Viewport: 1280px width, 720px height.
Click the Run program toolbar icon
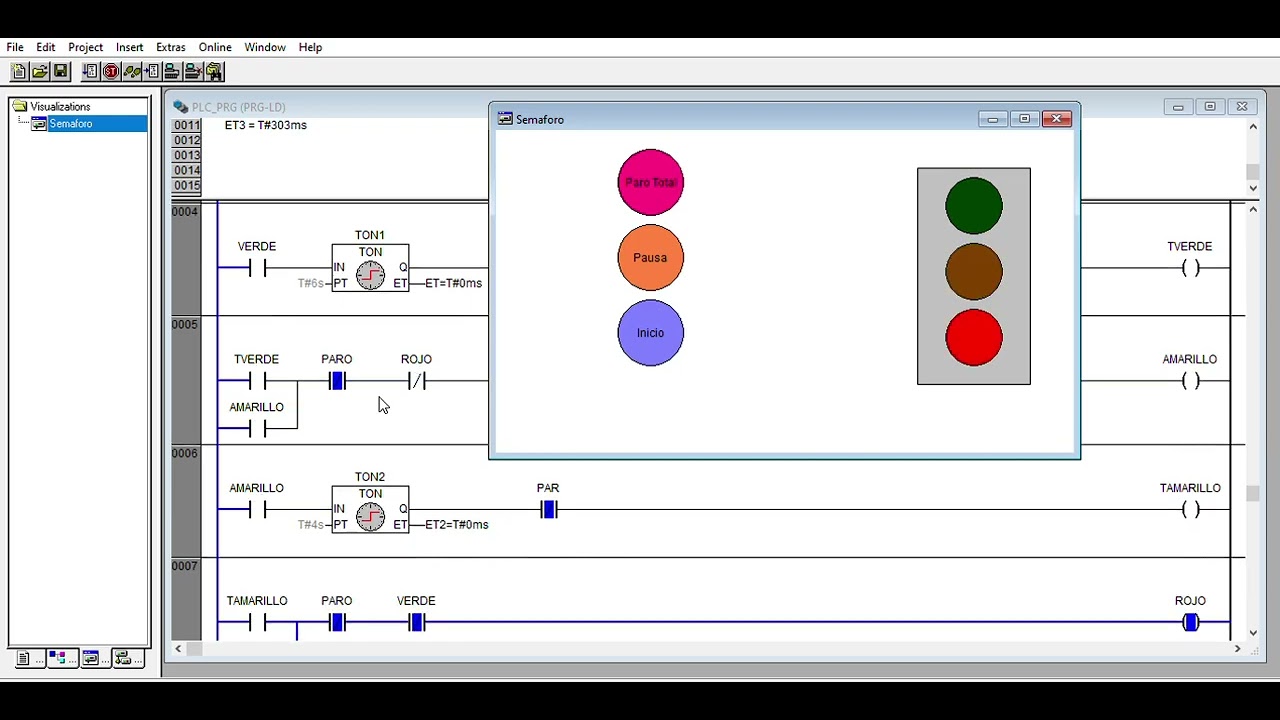coord(90,71)
